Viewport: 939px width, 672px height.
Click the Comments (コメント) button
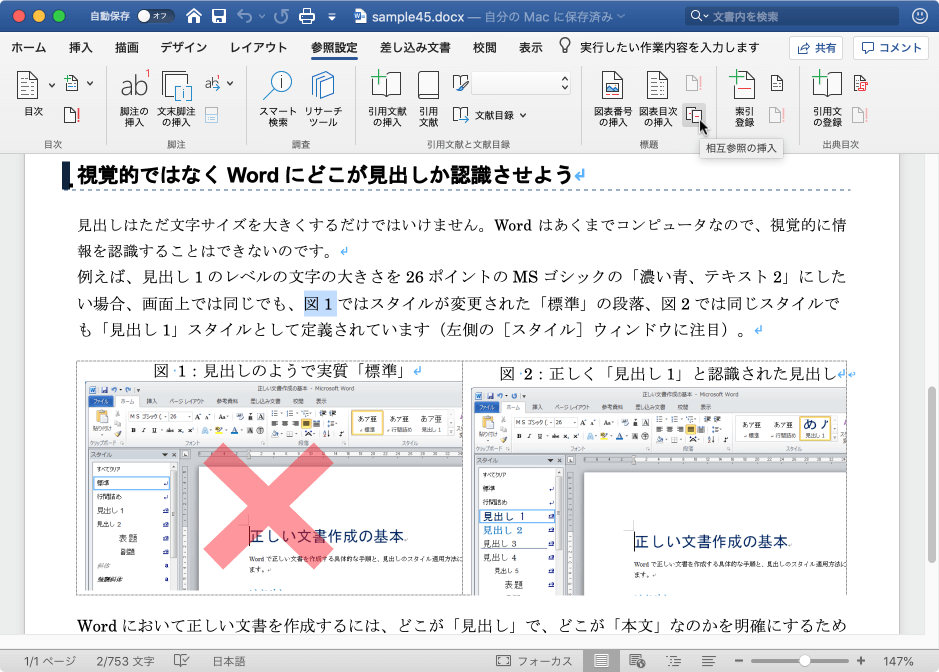click(x=890, y=48)
